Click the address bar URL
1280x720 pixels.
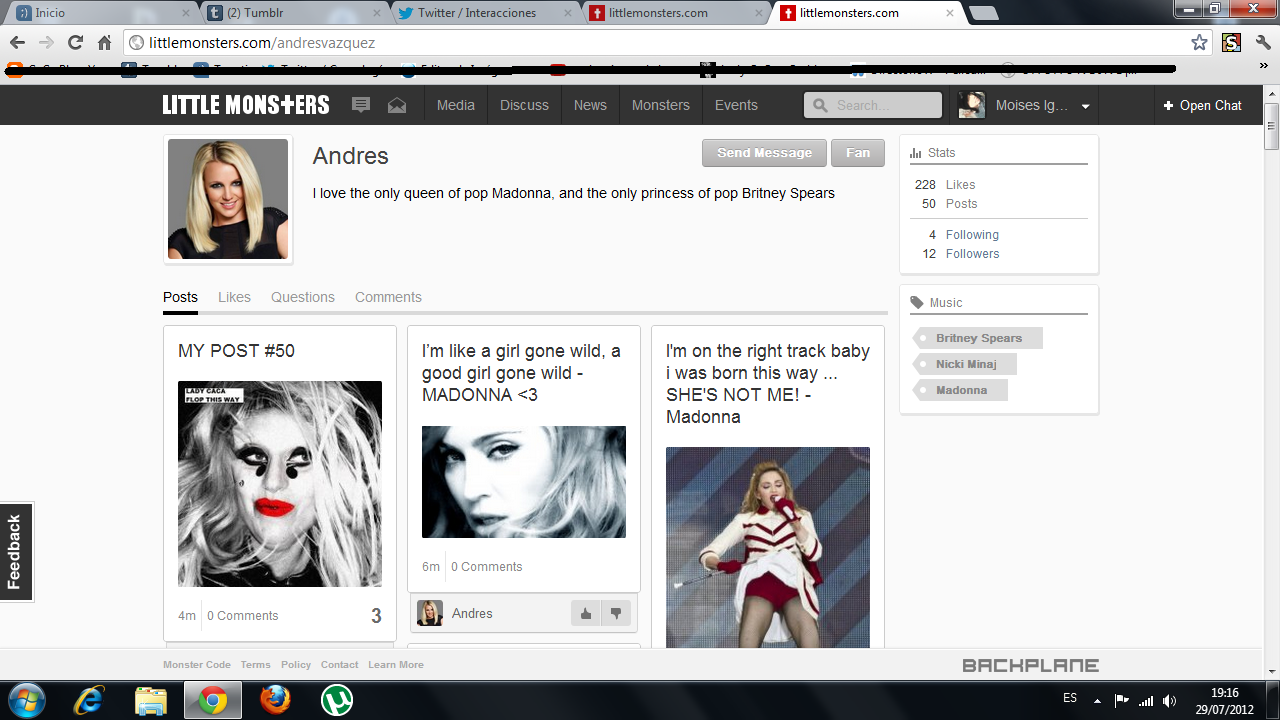(x=262, y=43)
